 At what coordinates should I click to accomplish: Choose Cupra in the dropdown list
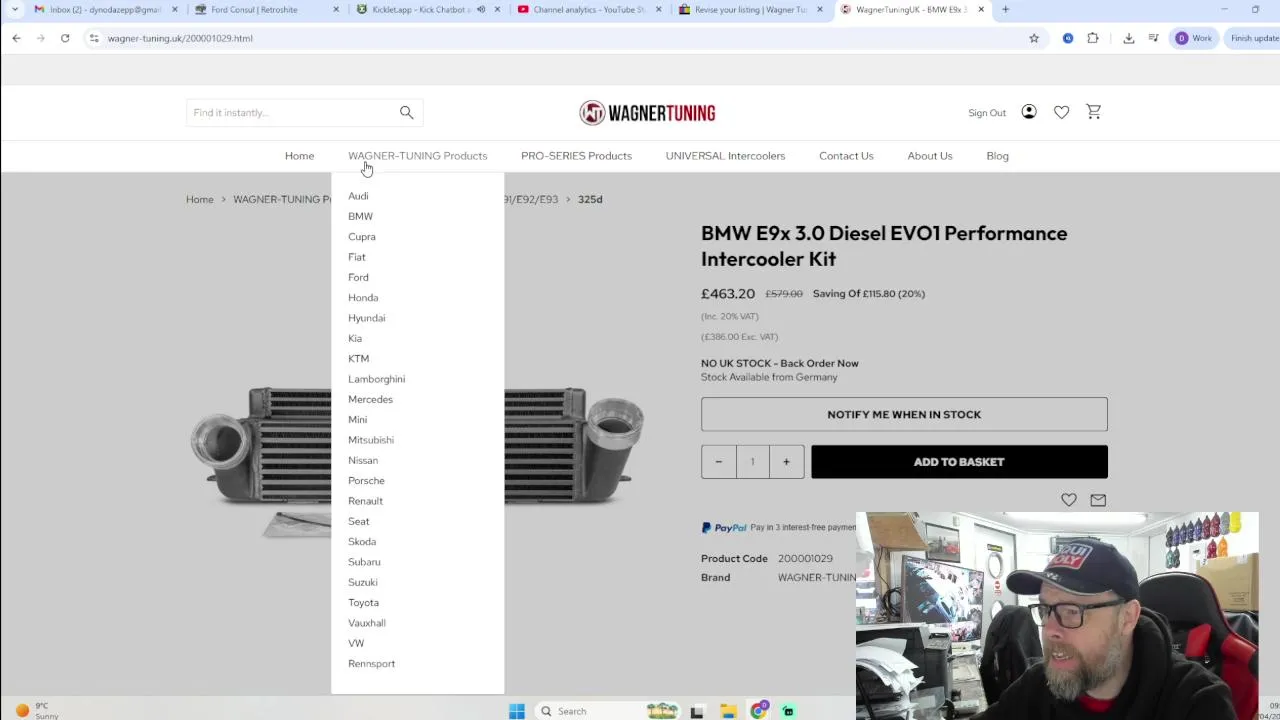362,237
